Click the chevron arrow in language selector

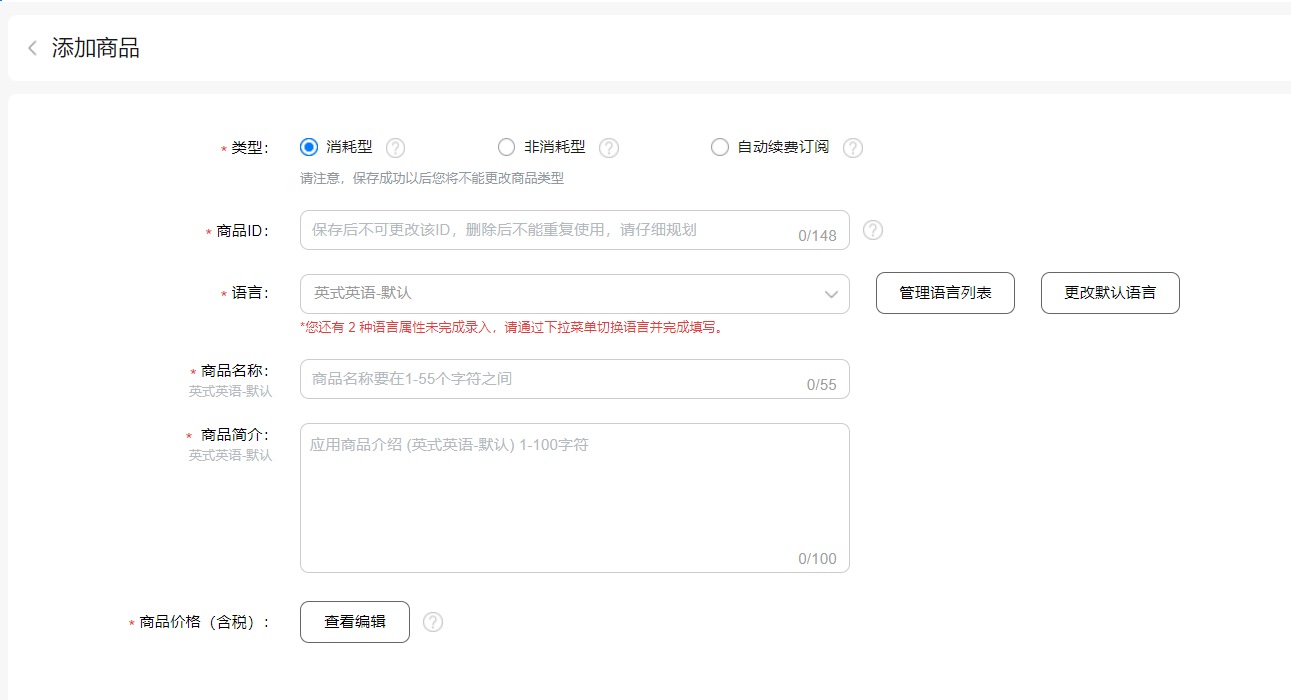coord(831,294)
